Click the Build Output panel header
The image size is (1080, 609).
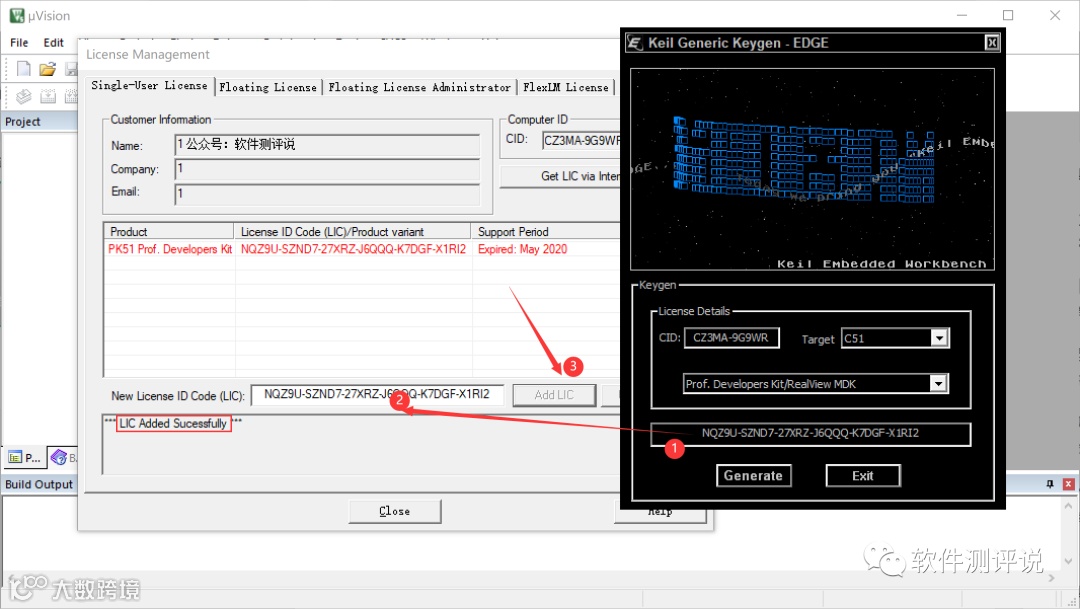coord(39,484)
